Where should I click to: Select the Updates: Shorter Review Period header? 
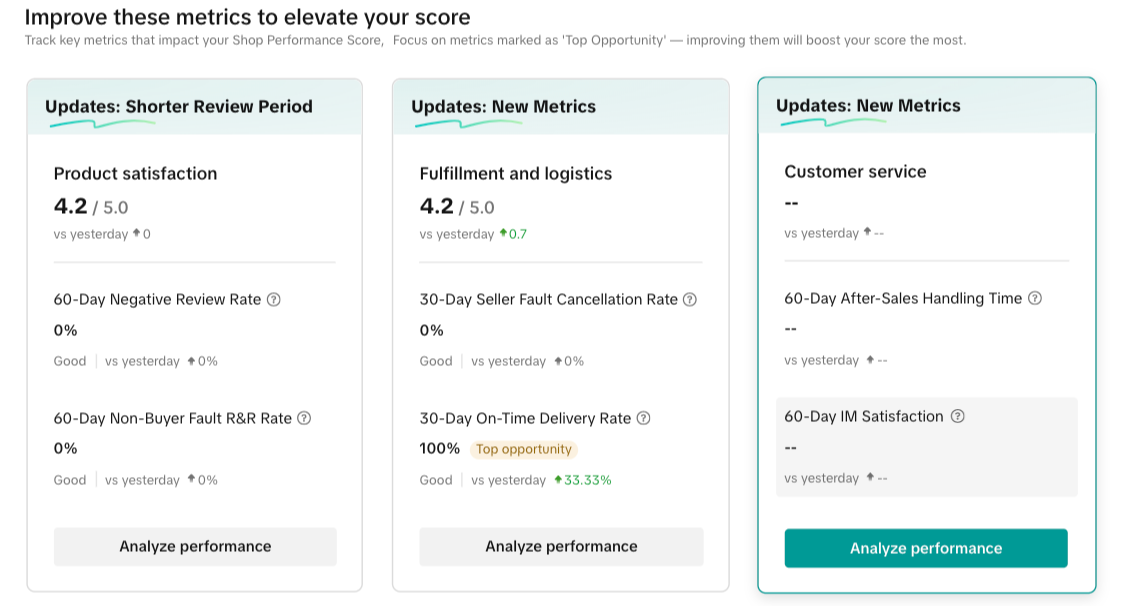(179, 107)
